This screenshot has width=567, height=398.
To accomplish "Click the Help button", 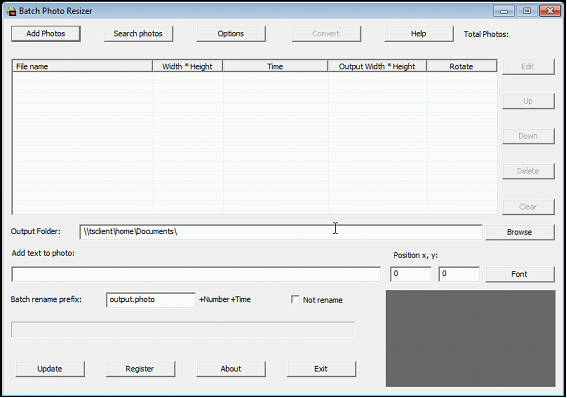I will coord(419,34).
